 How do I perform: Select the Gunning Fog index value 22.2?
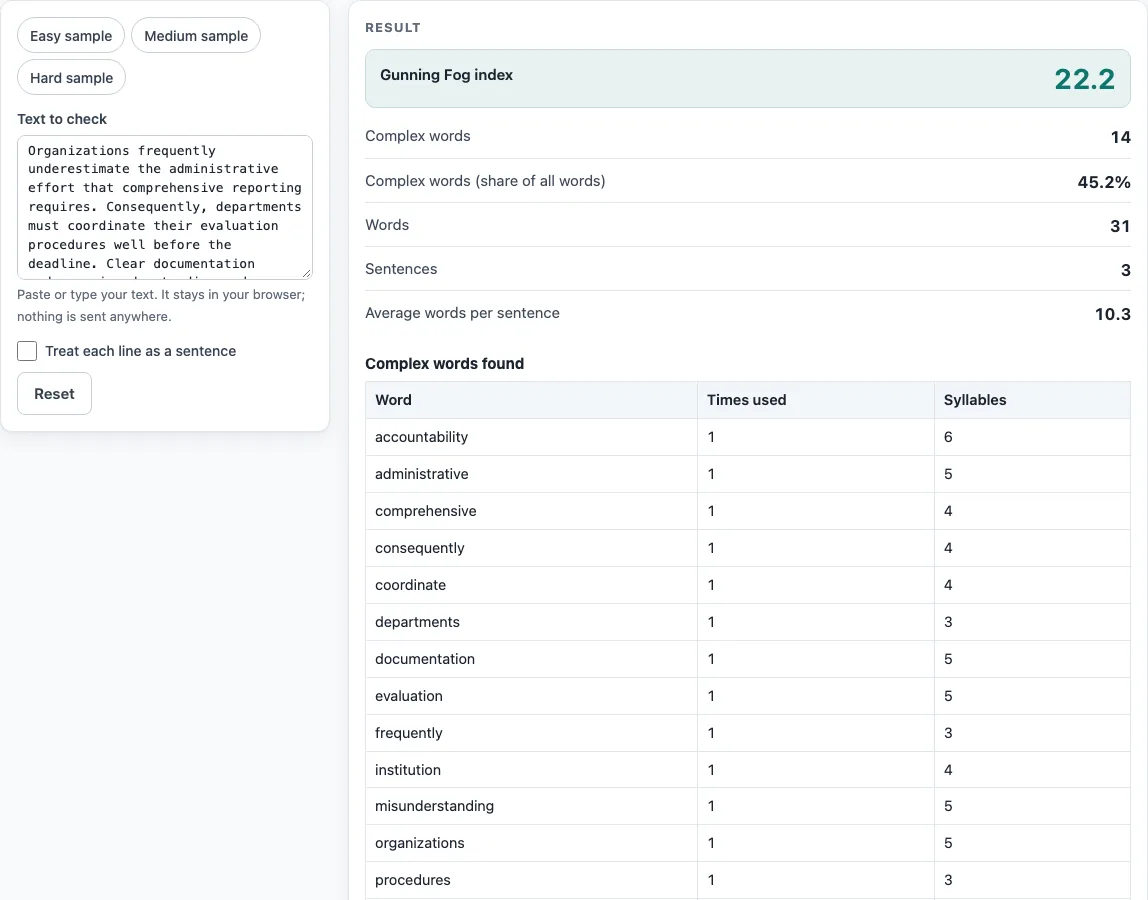click(x=1084, y=79)
